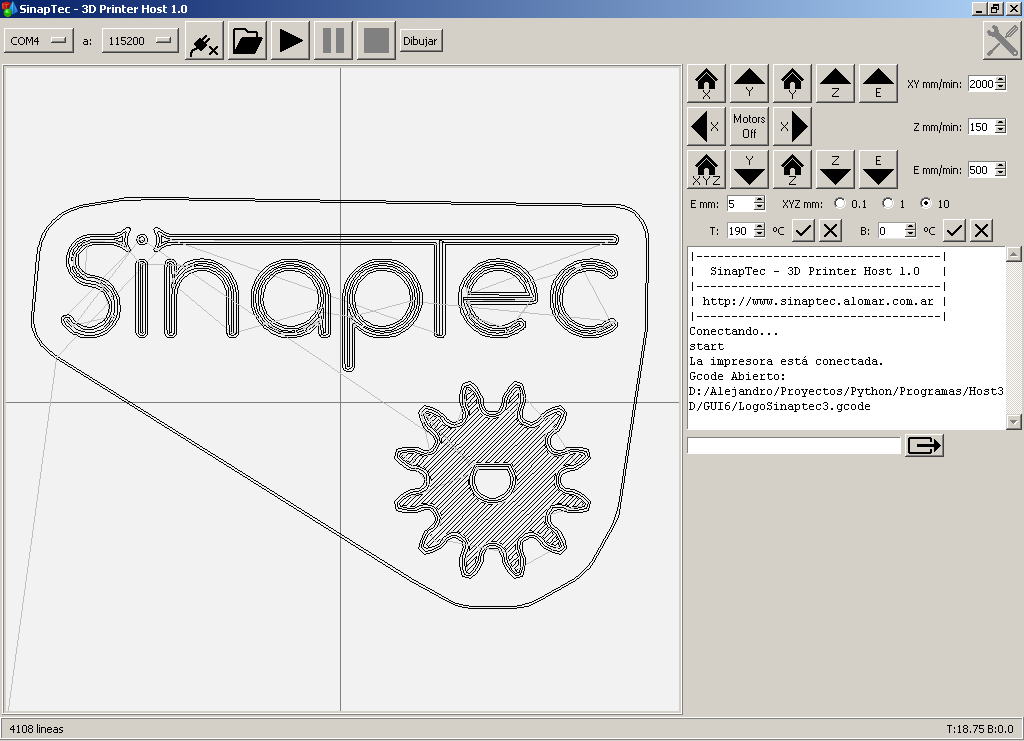Move Y axis up

(749, 84)
